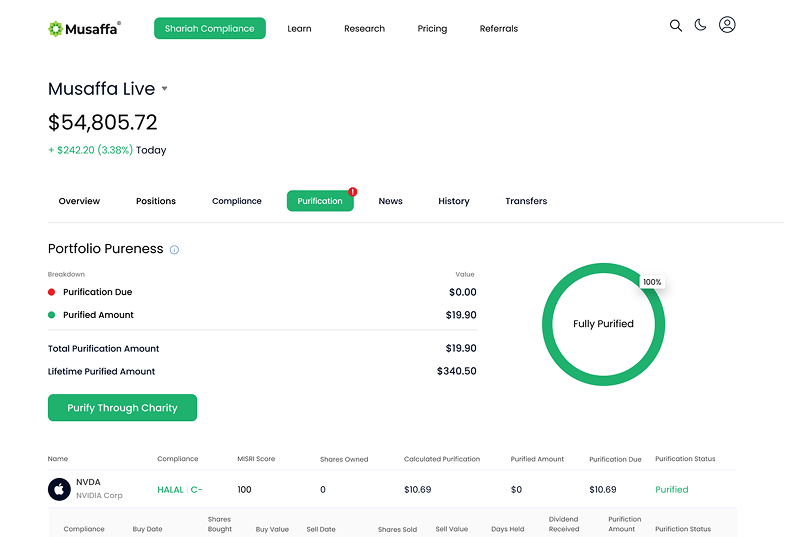Toggle dark mode moon icon
The width and height of the screenshot is (785, 537).
click(x=700, y=25)
